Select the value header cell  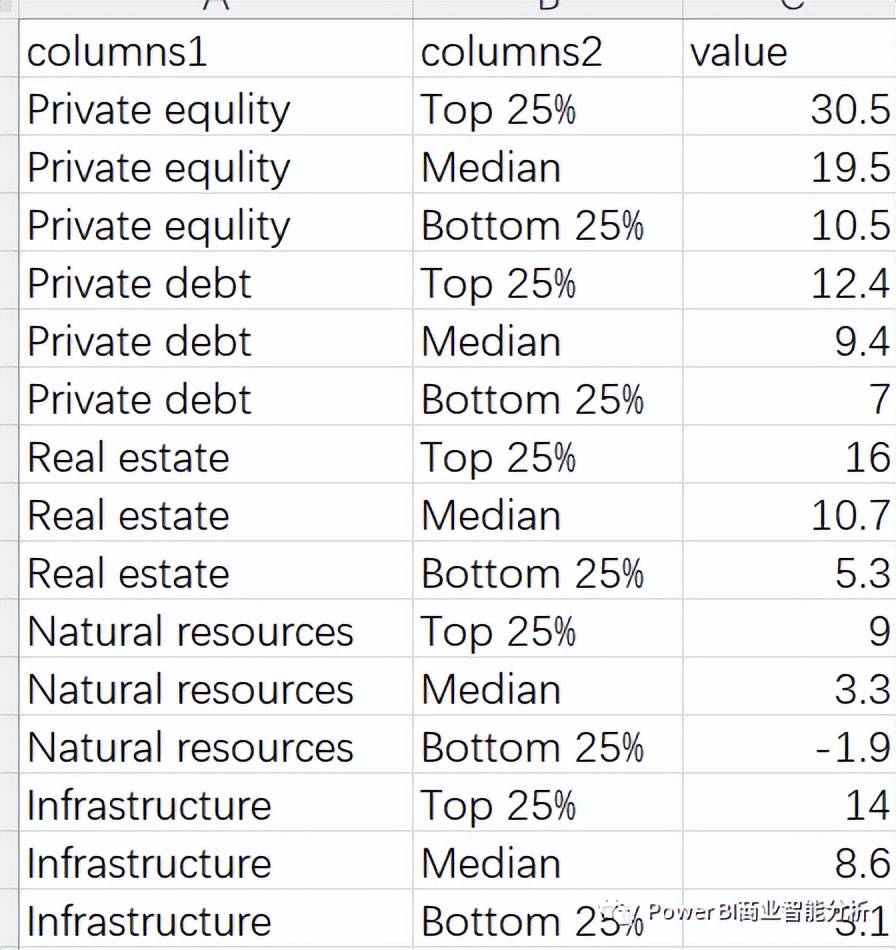click(789, 48)
